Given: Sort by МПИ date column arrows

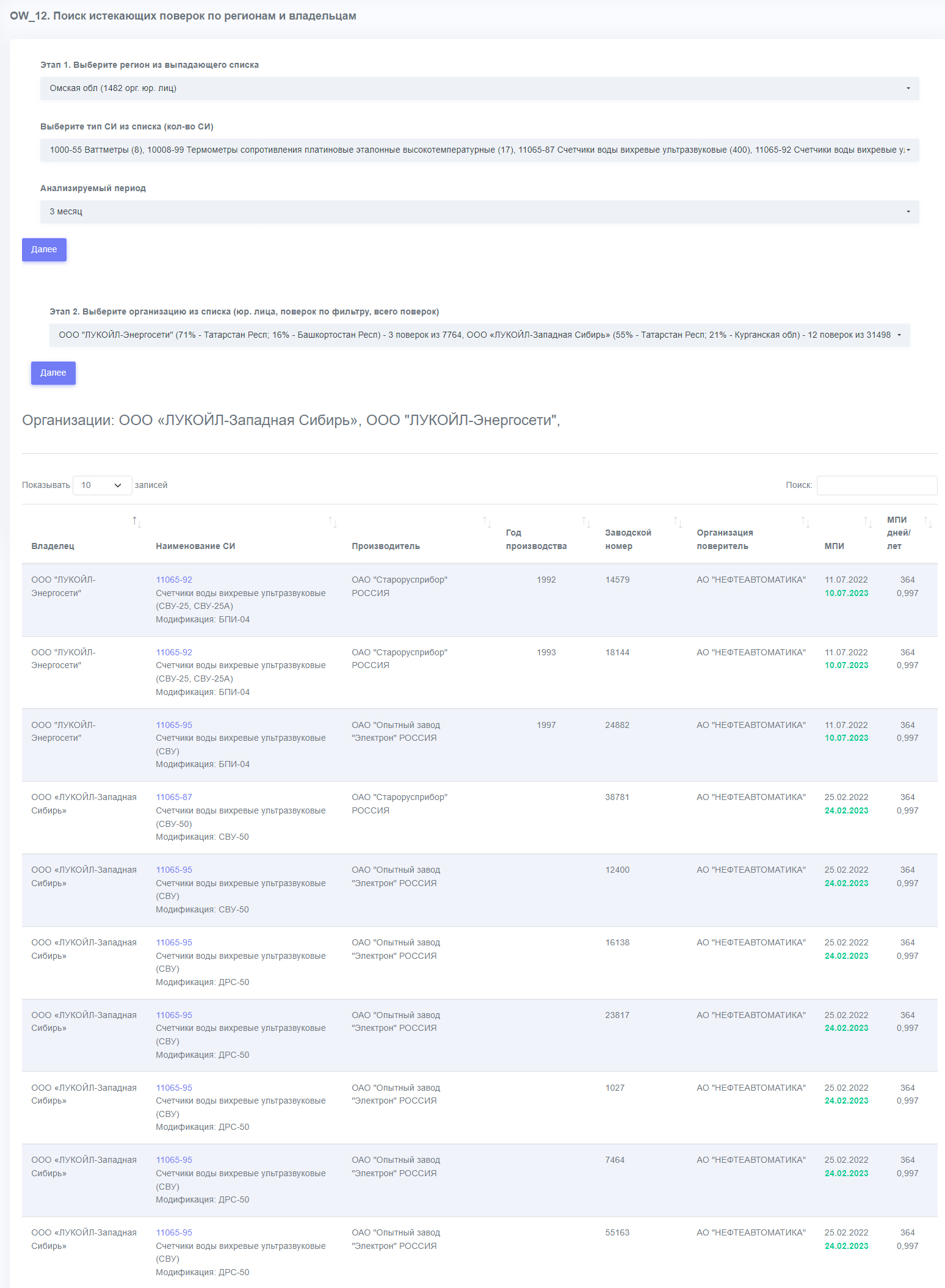Looking at the screenshot, I should [x=868, y=522].
